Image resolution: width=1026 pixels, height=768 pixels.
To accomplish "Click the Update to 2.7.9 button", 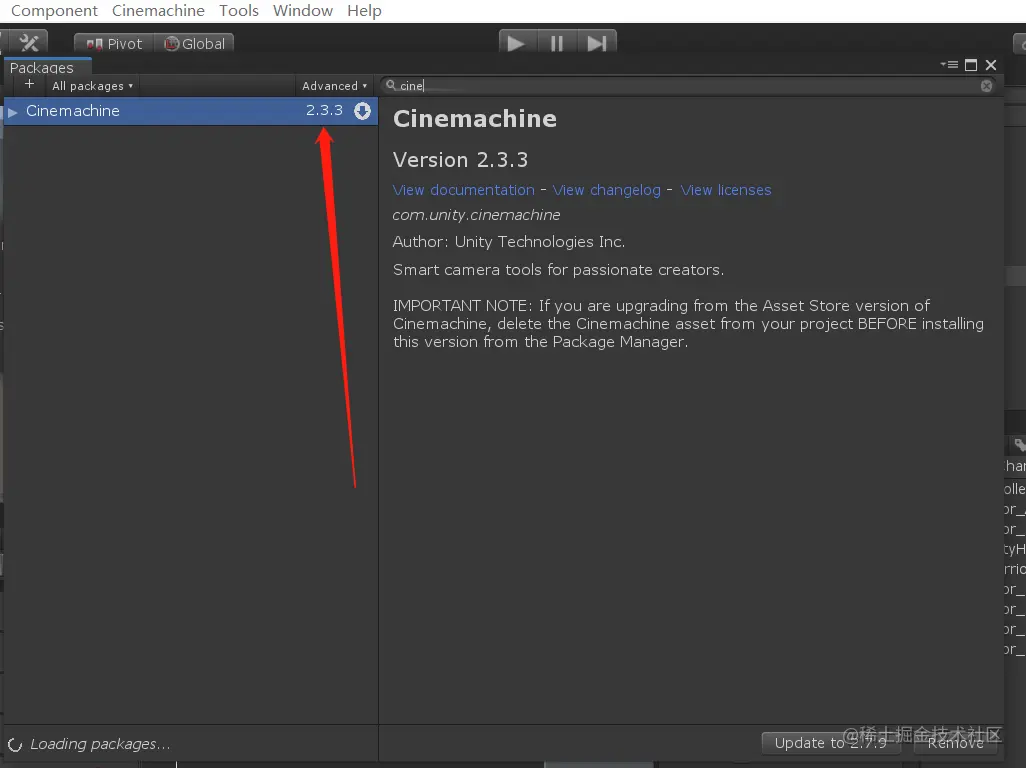I will pyautogui.click(x=831, y=743).
